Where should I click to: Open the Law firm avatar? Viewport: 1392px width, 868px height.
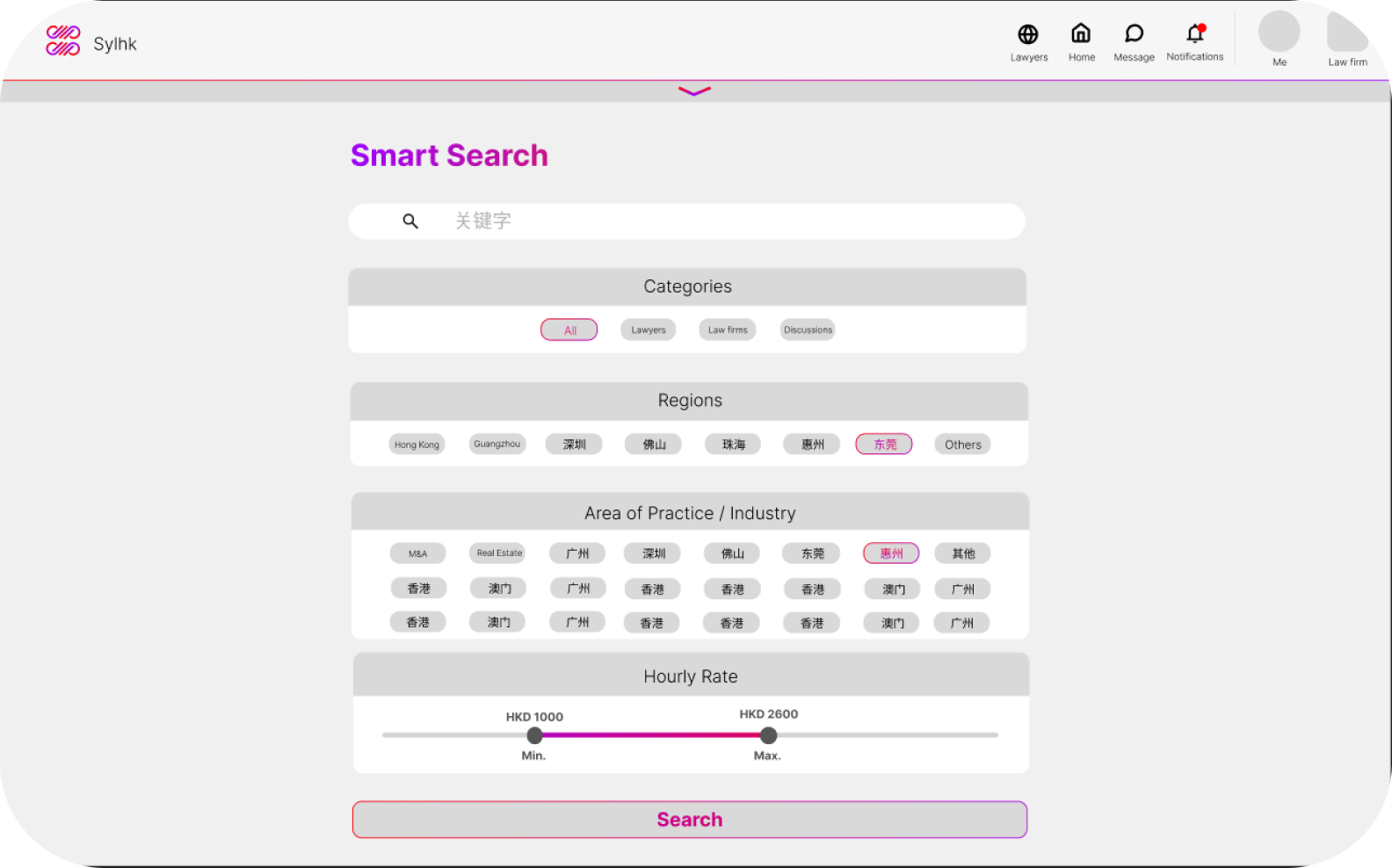point(1347,33)
